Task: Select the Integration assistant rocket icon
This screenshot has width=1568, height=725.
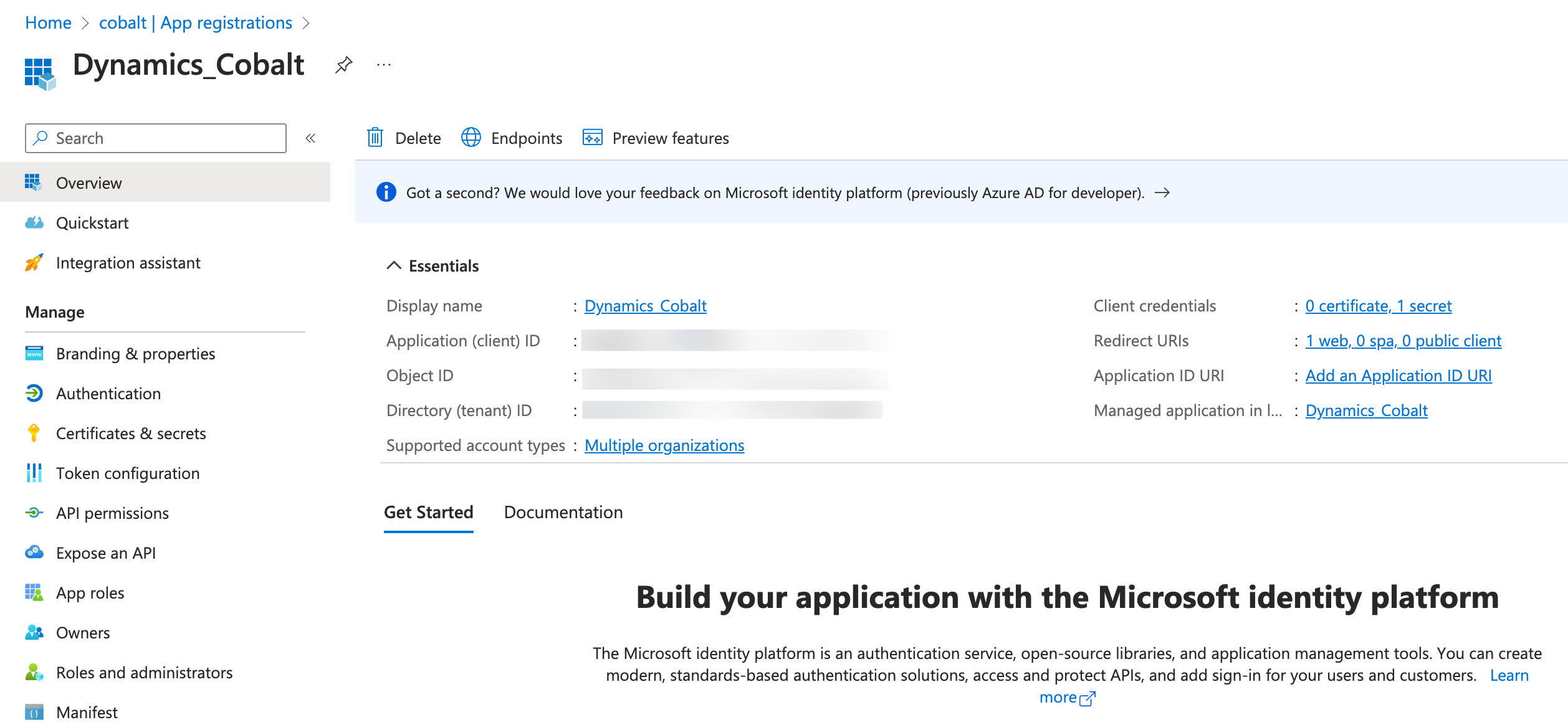Action: 34,263
